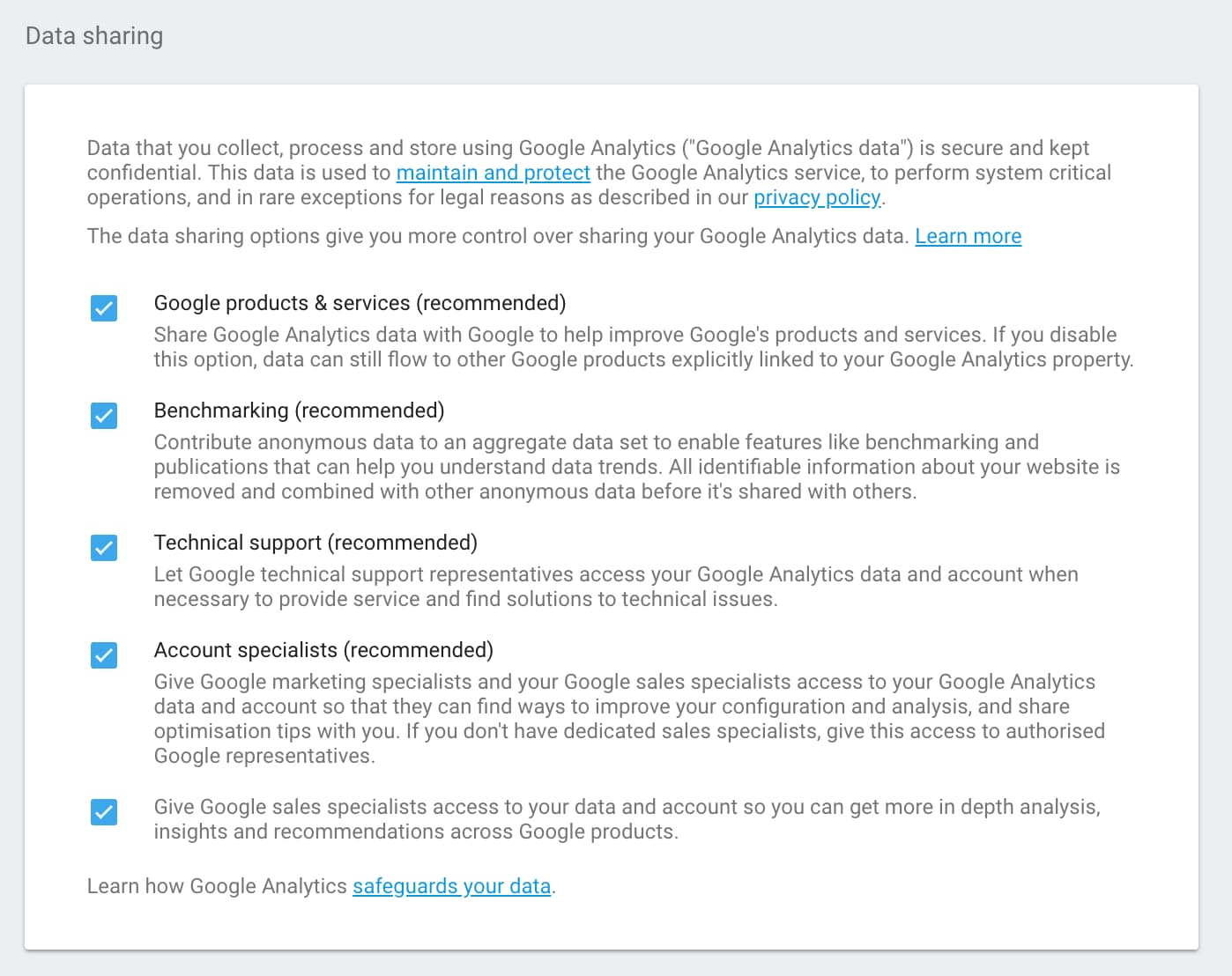1232x976 pixels.
Task: Click 'Share Google Analytics data with Google' description
Action: tap(644, 347)
